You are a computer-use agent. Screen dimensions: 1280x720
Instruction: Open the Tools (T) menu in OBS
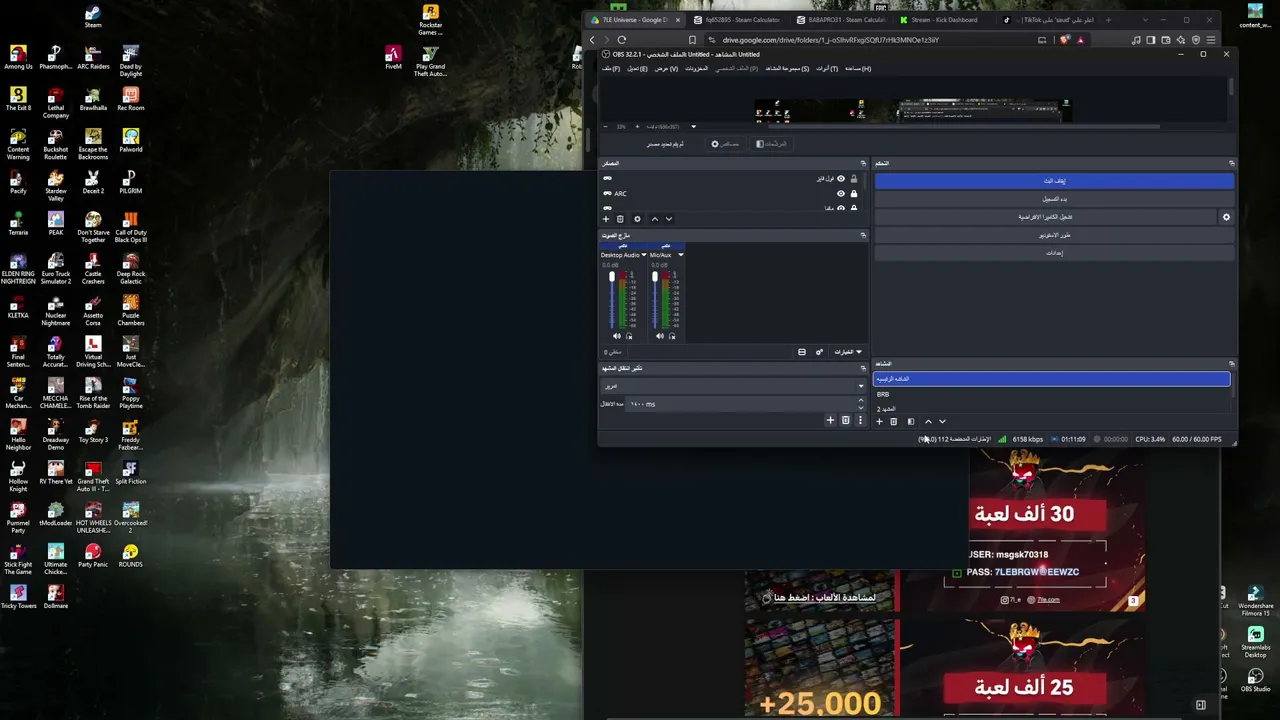point(827,69)
